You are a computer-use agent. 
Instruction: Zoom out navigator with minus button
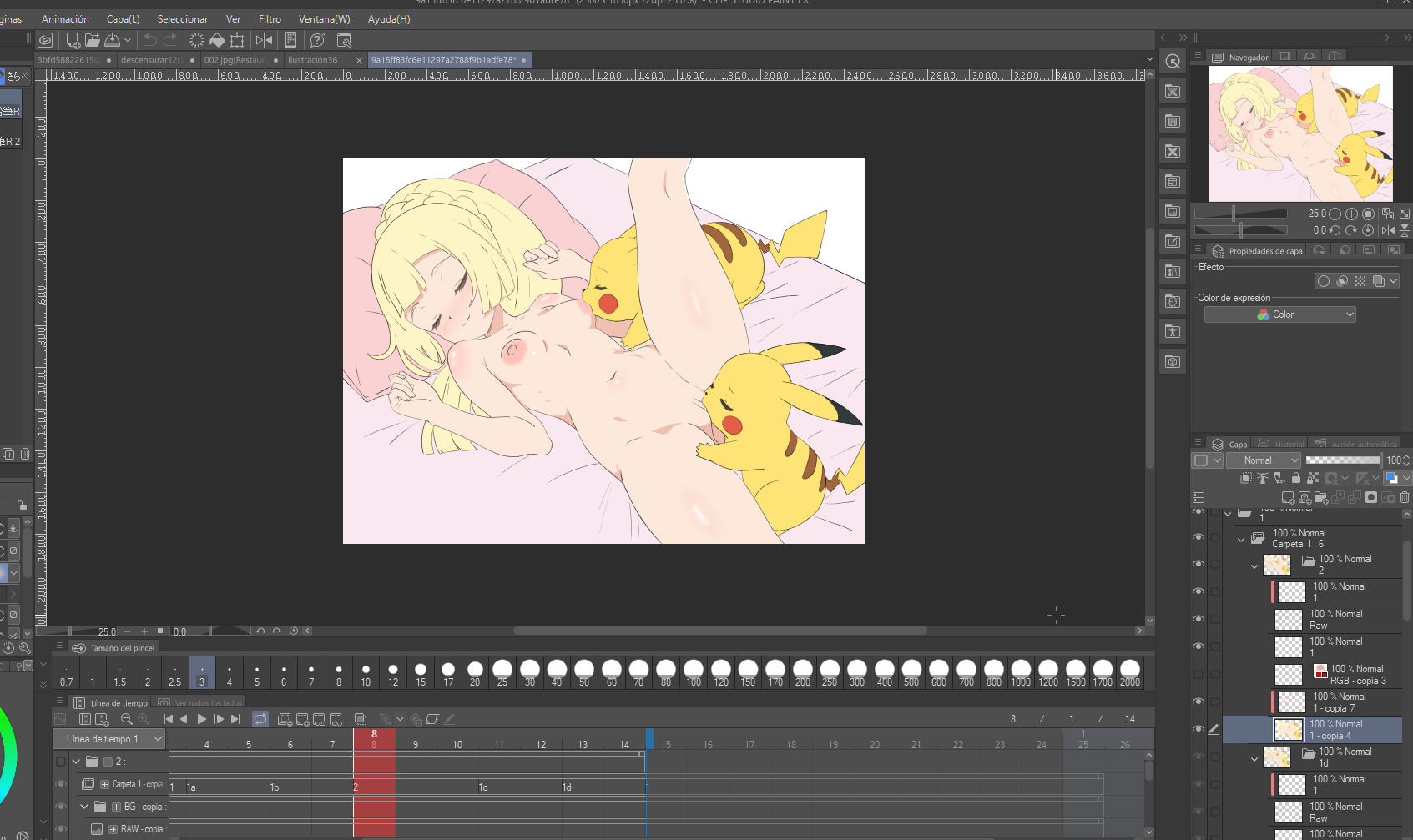click(1335, 214)
